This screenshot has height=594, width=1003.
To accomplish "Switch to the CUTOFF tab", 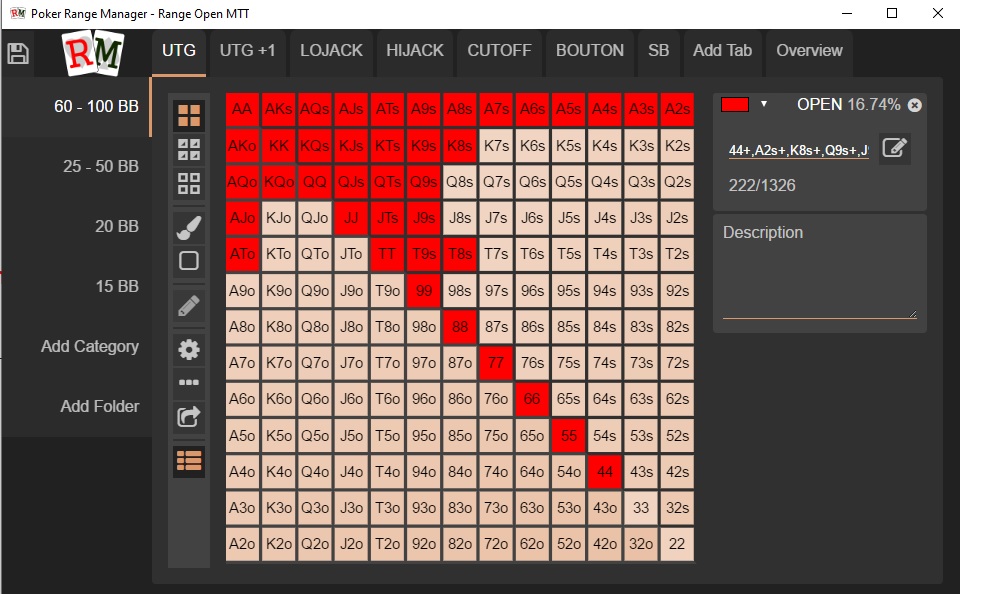I will coord(499,51).
